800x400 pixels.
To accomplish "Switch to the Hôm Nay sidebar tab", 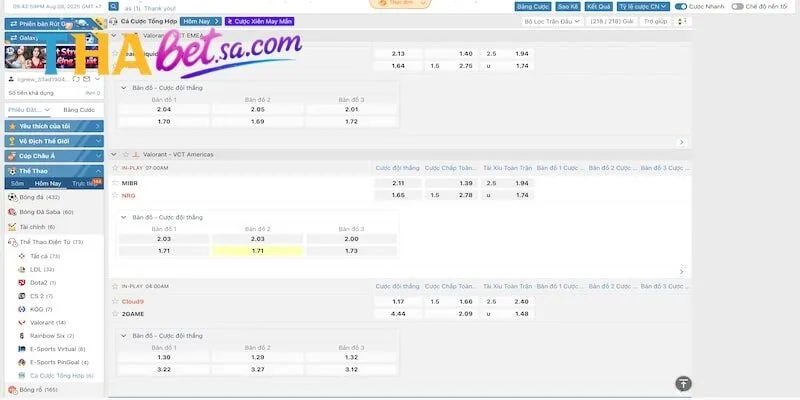I will tap(47, 184).
